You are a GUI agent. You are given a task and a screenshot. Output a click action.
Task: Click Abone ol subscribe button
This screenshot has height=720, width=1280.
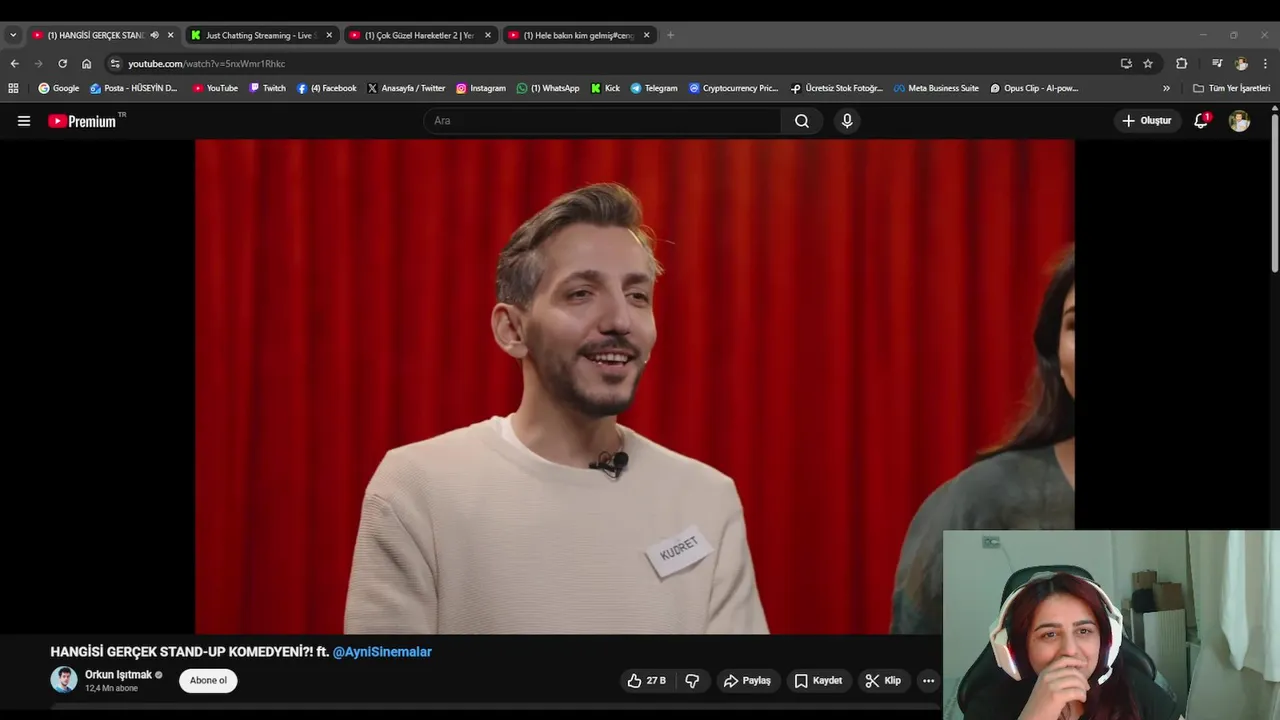pyautogui.click(x=208, y=681)
